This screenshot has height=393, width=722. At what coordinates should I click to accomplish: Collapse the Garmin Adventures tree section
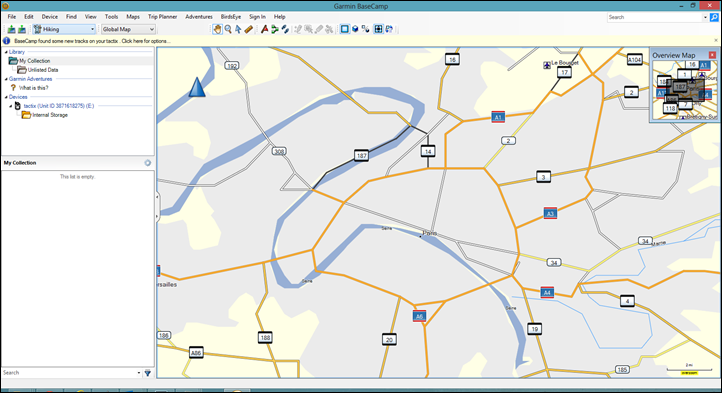tap(6, 79)
